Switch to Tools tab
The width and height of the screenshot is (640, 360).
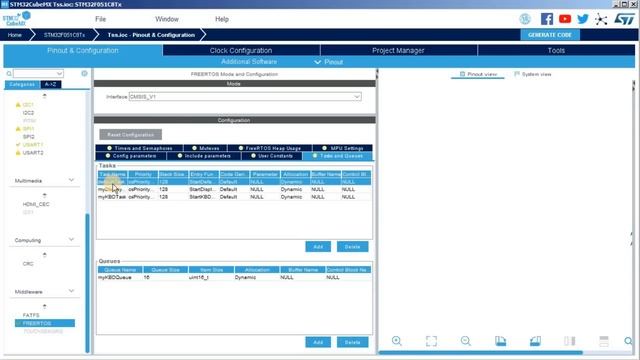pos(556,50)
